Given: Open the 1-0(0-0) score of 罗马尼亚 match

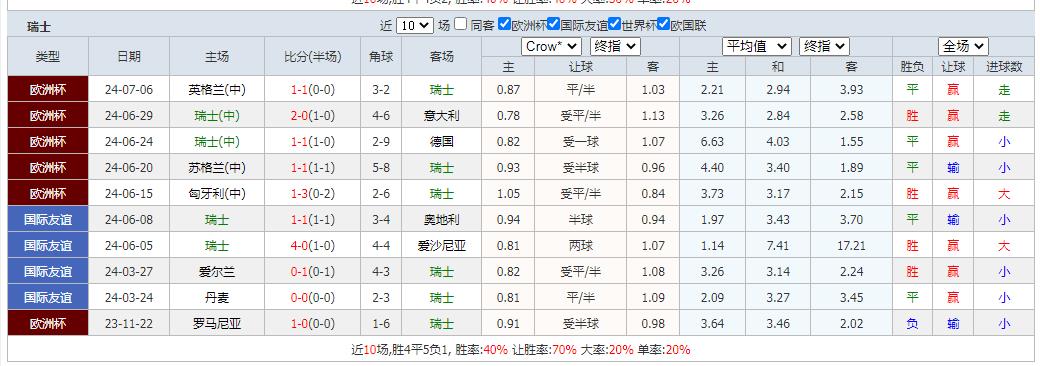Looking at the screenshot, I should [312, 324].
